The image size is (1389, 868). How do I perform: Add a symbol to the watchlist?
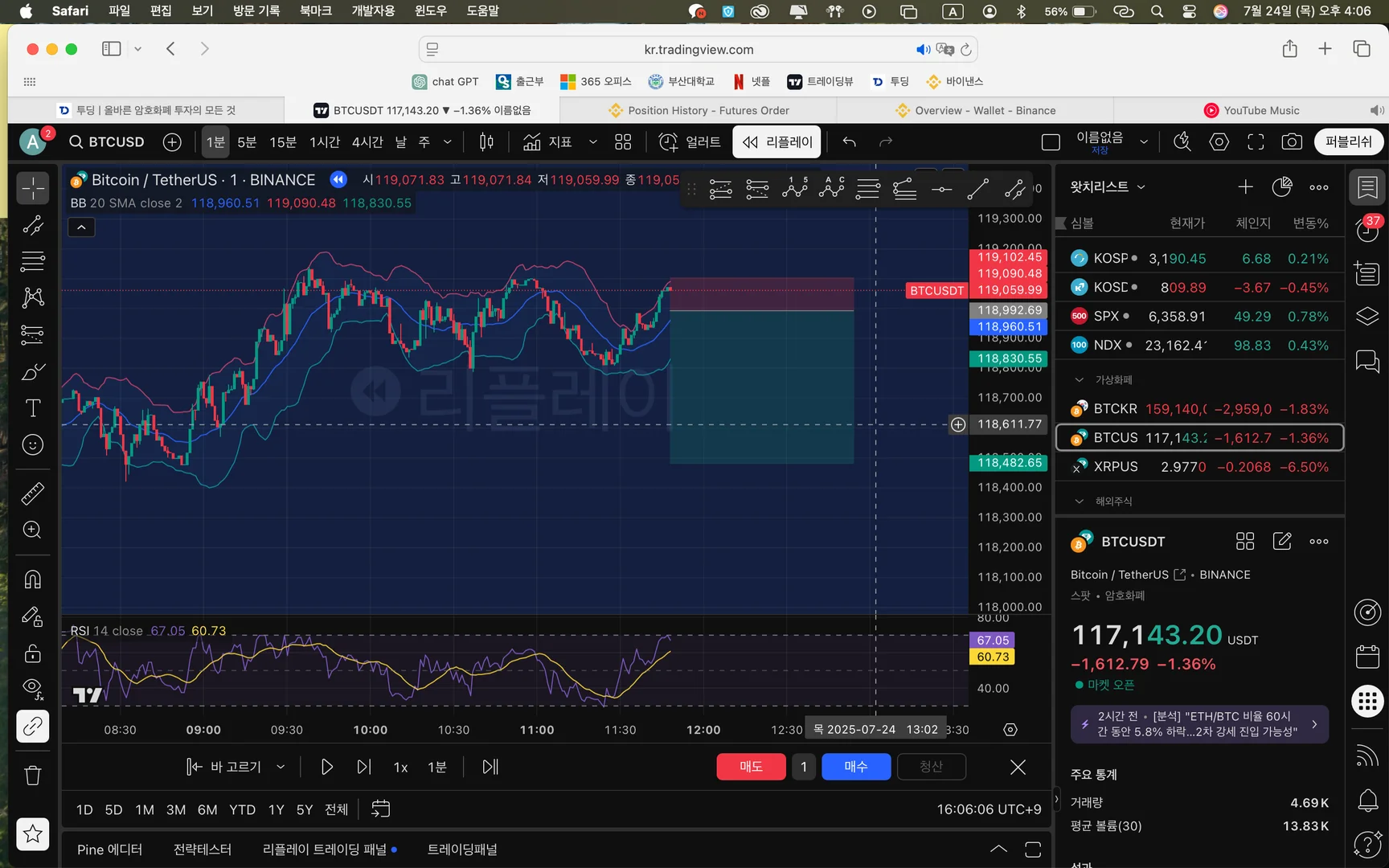coord(1245,187)
